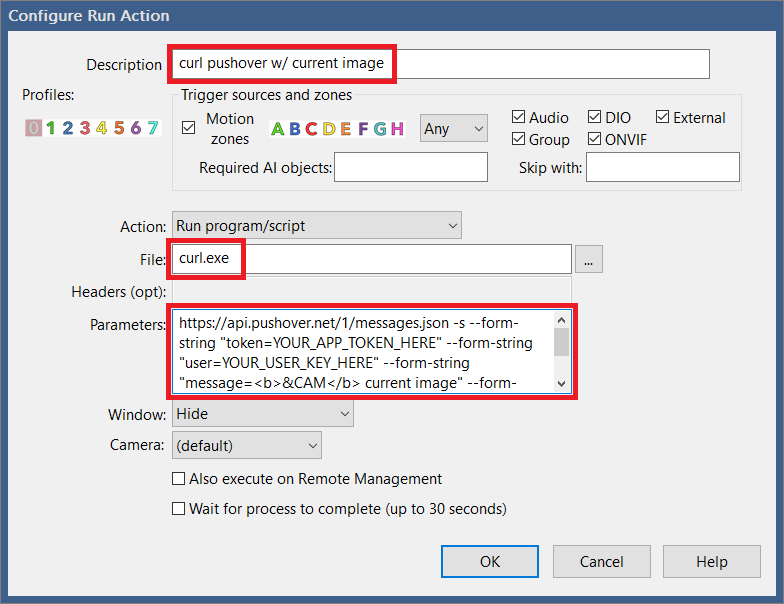Click the Required AI objects field
784x604 pixels.
[x=411, y=168]
